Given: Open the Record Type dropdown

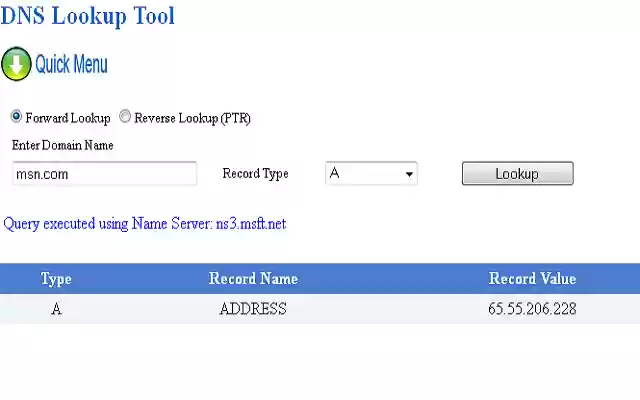Looking at the screenshot, I should pyautogui.click(x=371, y=173).
